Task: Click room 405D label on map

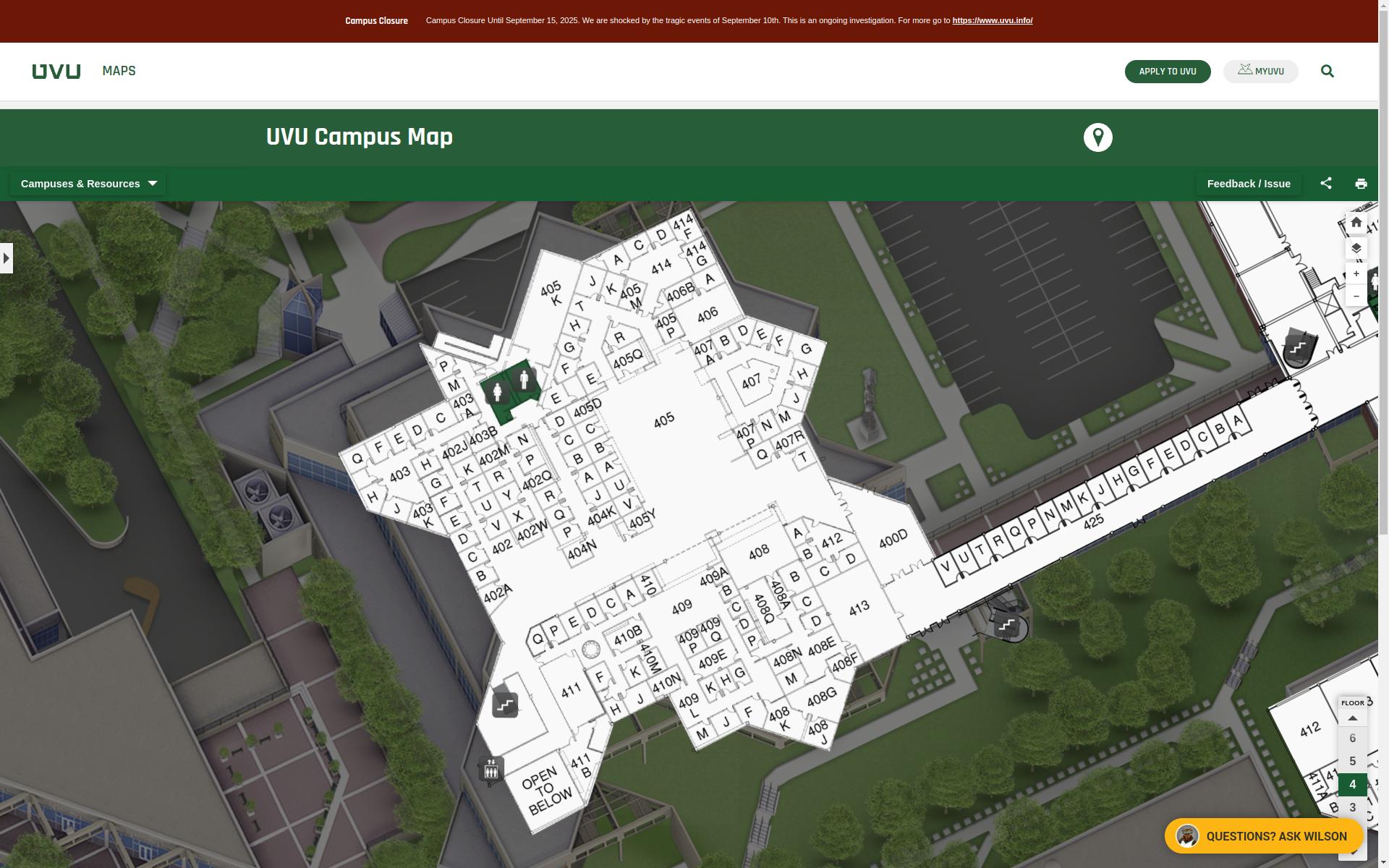Action: pyautogui.click(x=587, y=409)
